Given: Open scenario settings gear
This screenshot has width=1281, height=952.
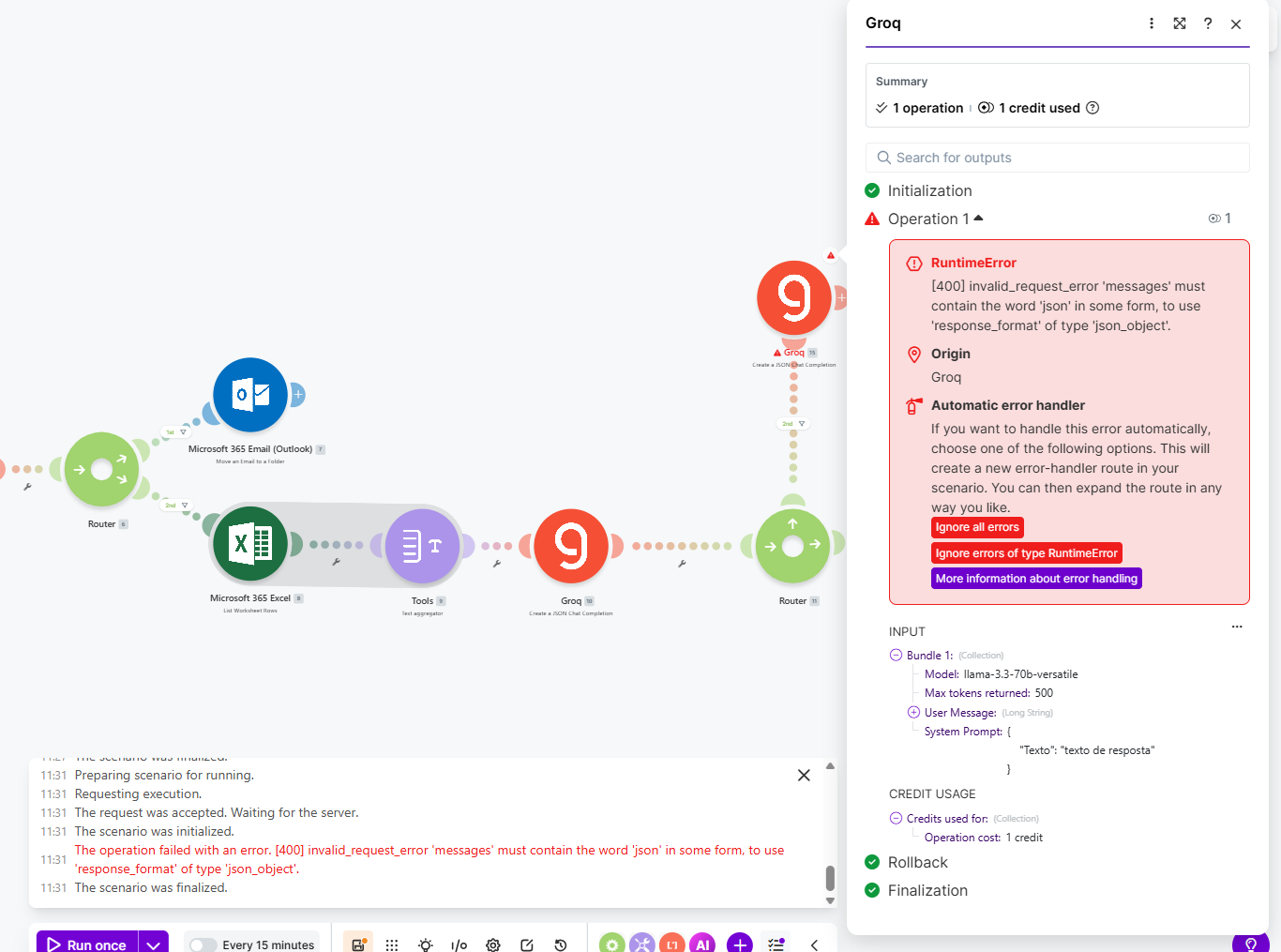Looking at the screenshot, I should point(493,945).
